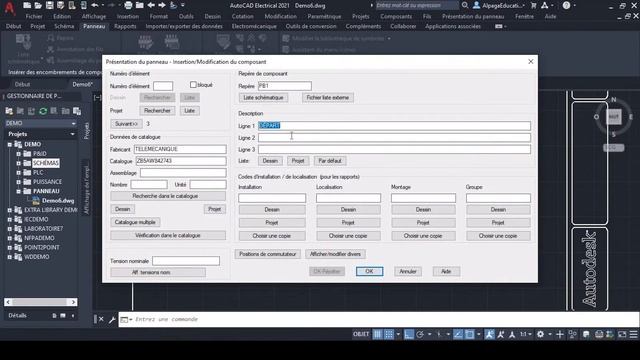Click the Suivant>> button
This screenshot has height=360, width=640.
[126, 124]
